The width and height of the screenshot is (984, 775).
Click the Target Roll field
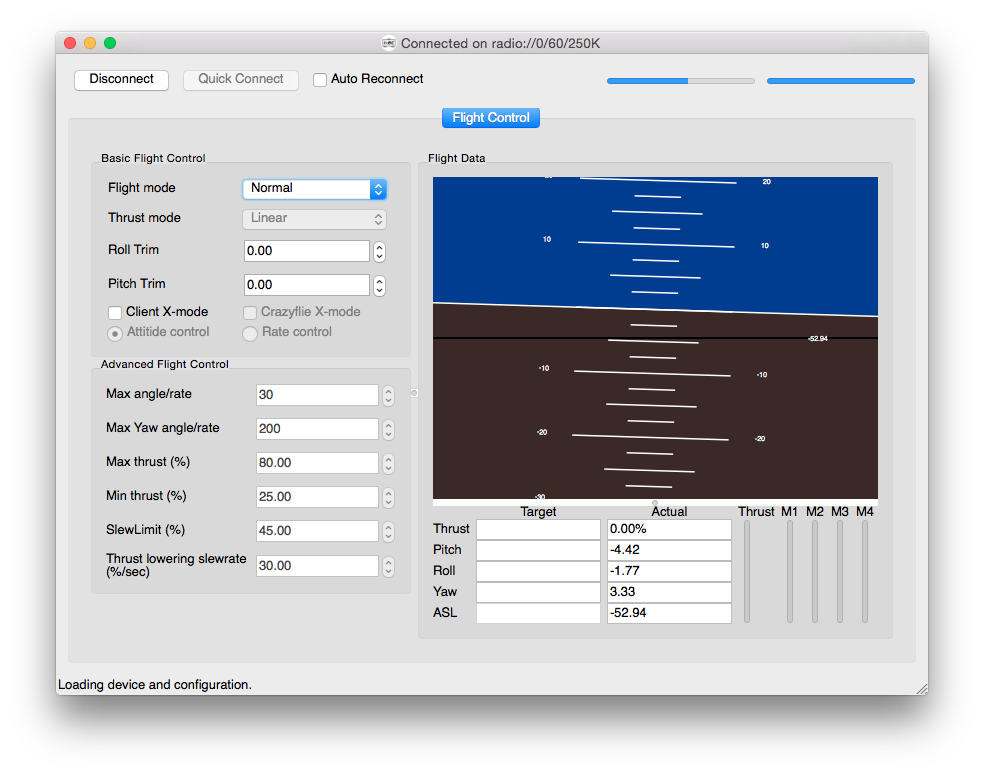coord(538,571)
